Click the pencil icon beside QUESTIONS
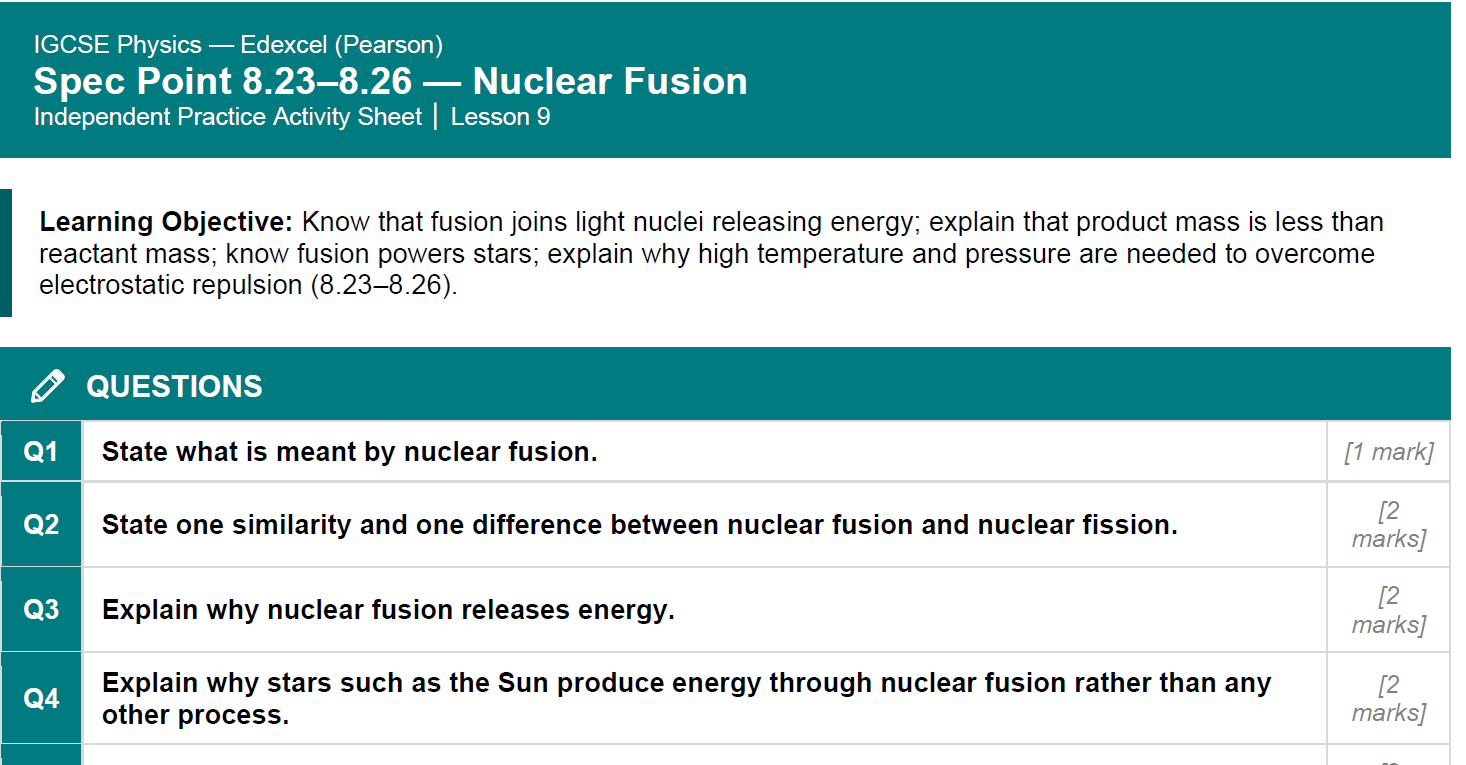1466x765 pixels. tap(48, 386)
